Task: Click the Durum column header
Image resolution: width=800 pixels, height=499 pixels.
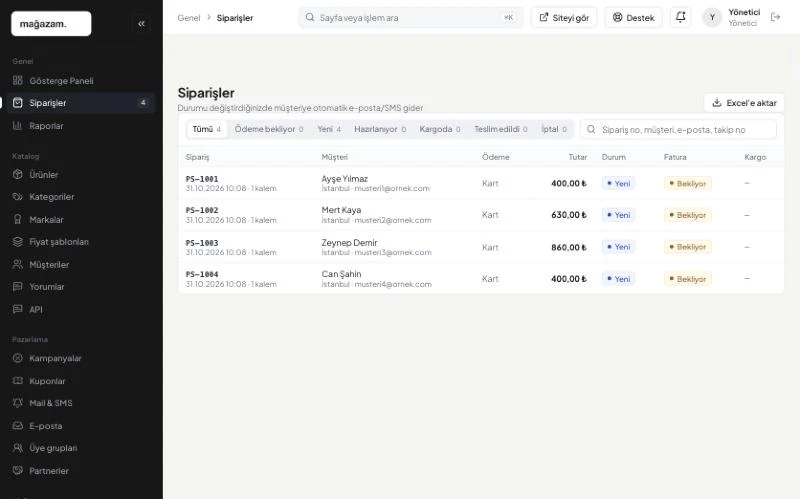Action: click(x=614, y=157)
